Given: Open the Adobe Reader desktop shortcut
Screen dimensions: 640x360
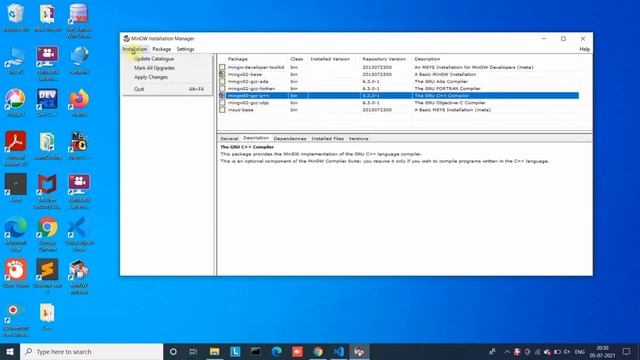Looking at the screenshot, I should 16,148.
